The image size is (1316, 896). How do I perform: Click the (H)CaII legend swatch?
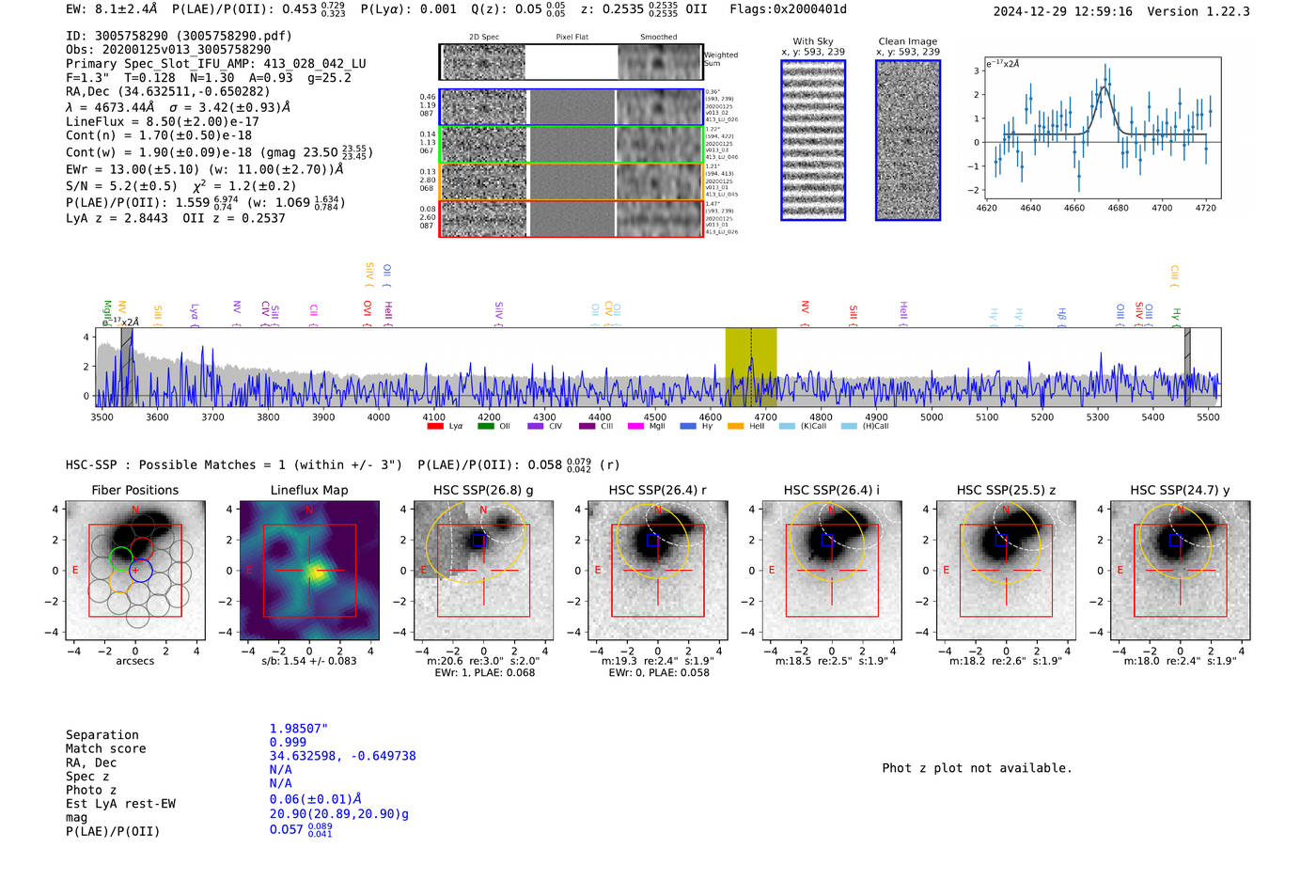849,426
